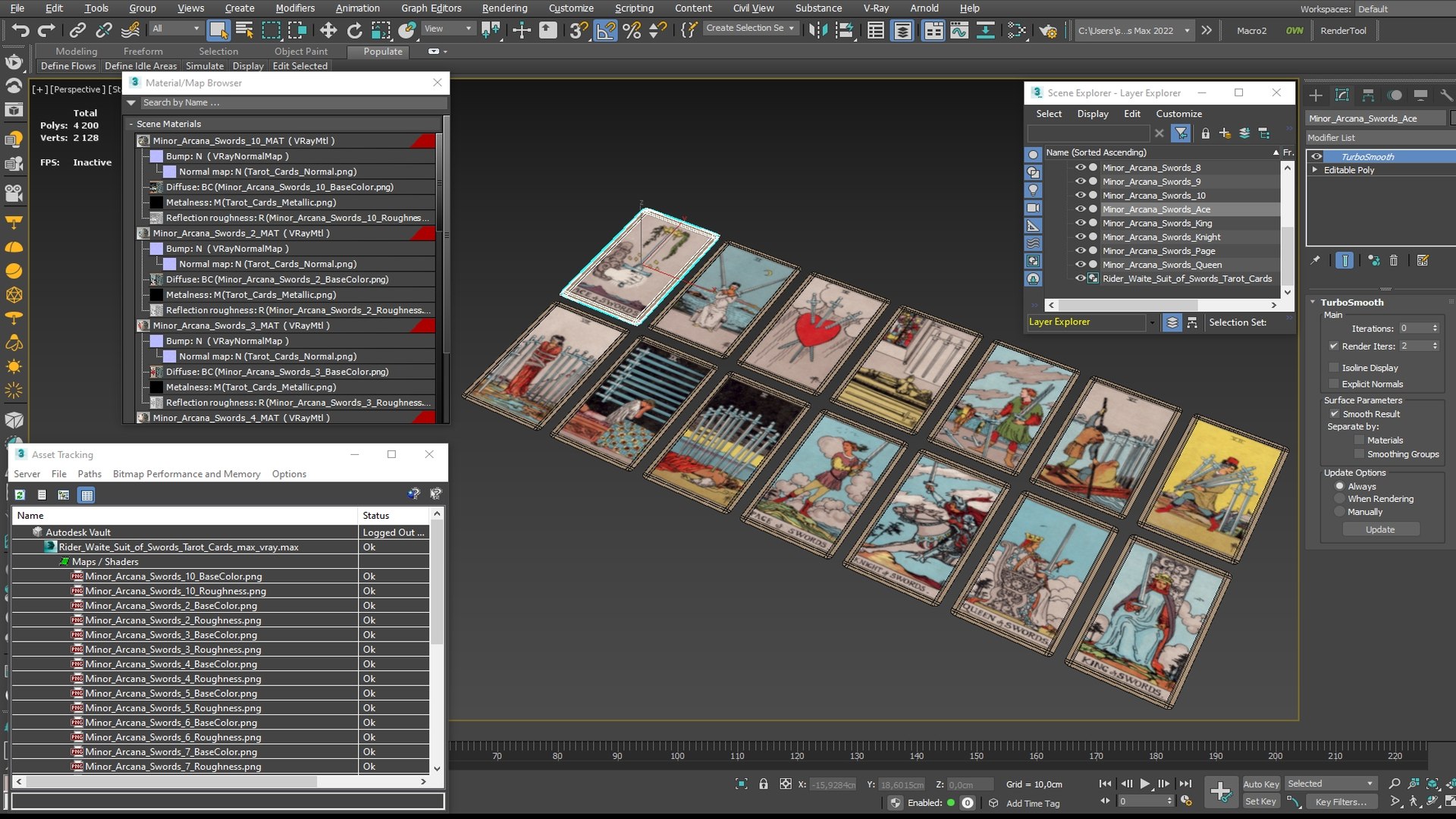Open the Create Selection Set dropdown
The height and width of the screenshot is (819, 1456).
[750, 28]
